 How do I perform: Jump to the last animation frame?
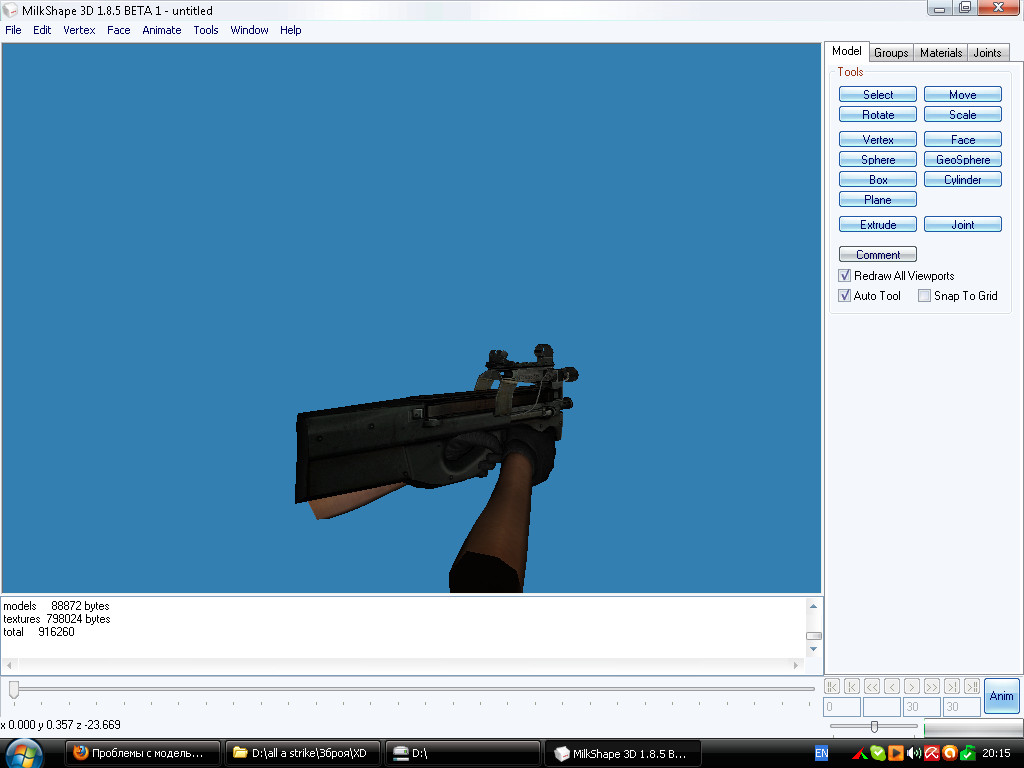pos(971,686)
